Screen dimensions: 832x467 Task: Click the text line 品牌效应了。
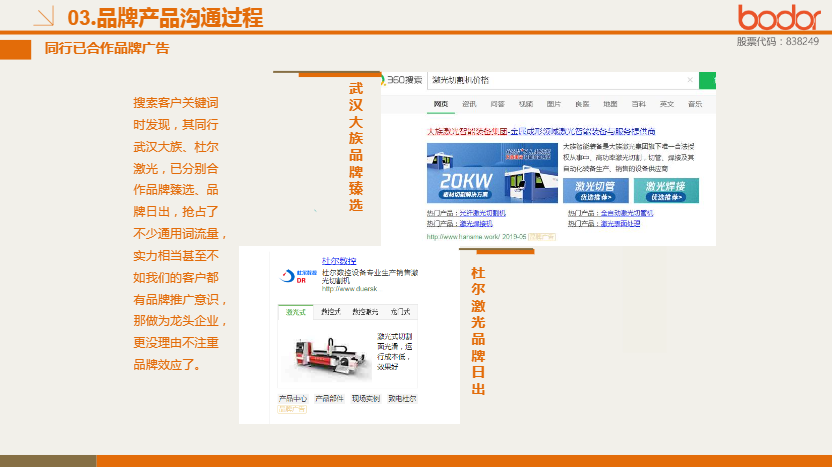pyautogui.click(x=167, y=365)
